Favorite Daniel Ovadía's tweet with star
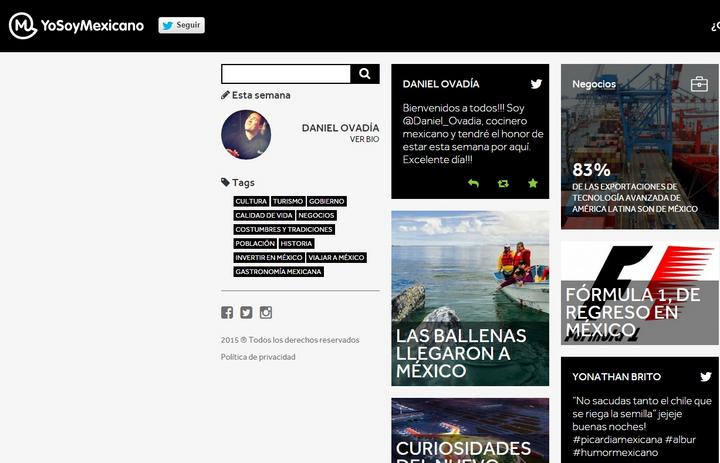 point(533,183)
